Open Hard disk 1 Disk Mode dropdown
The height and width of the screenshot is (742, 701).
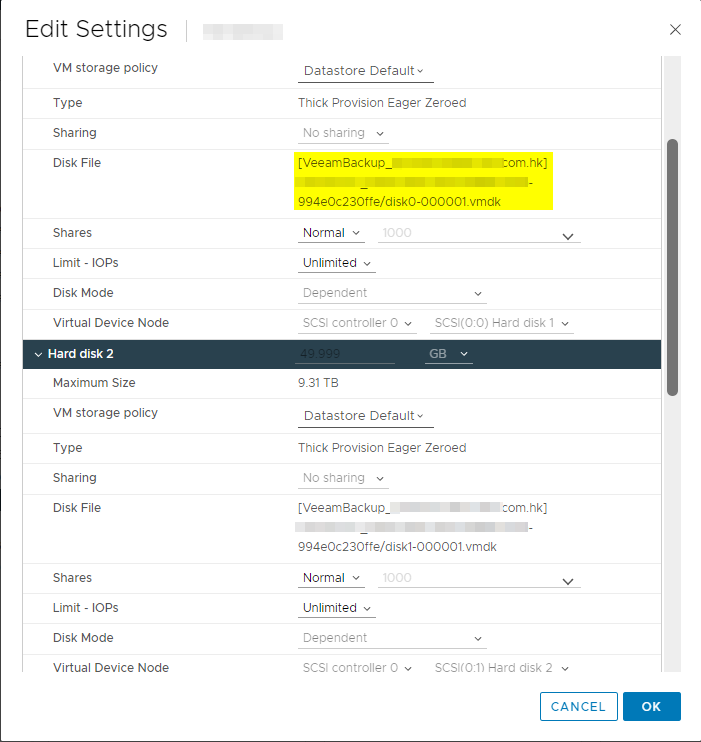(393, 293)
